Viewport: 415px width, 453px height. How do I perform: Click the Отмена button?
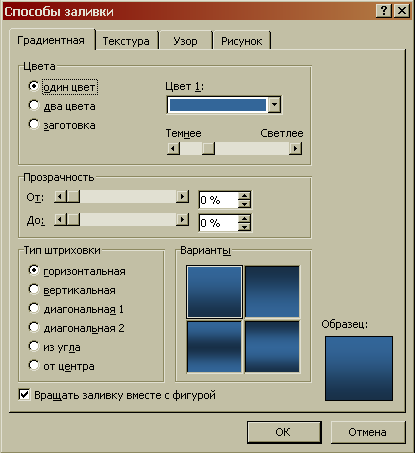pyautogui.click(x=368, y=432)
